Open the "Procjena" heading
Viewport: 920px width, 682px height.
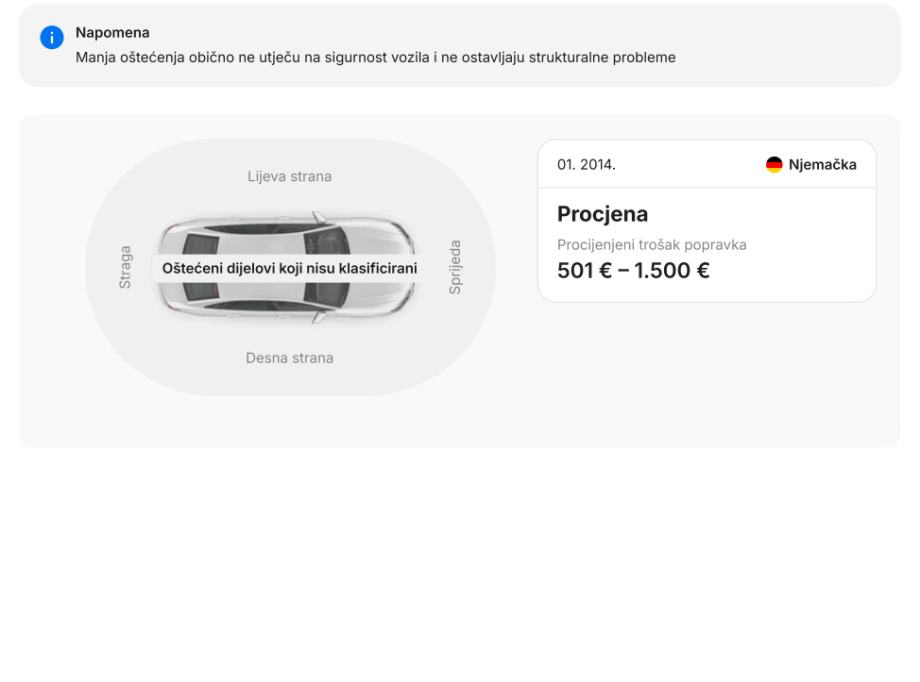603,215
